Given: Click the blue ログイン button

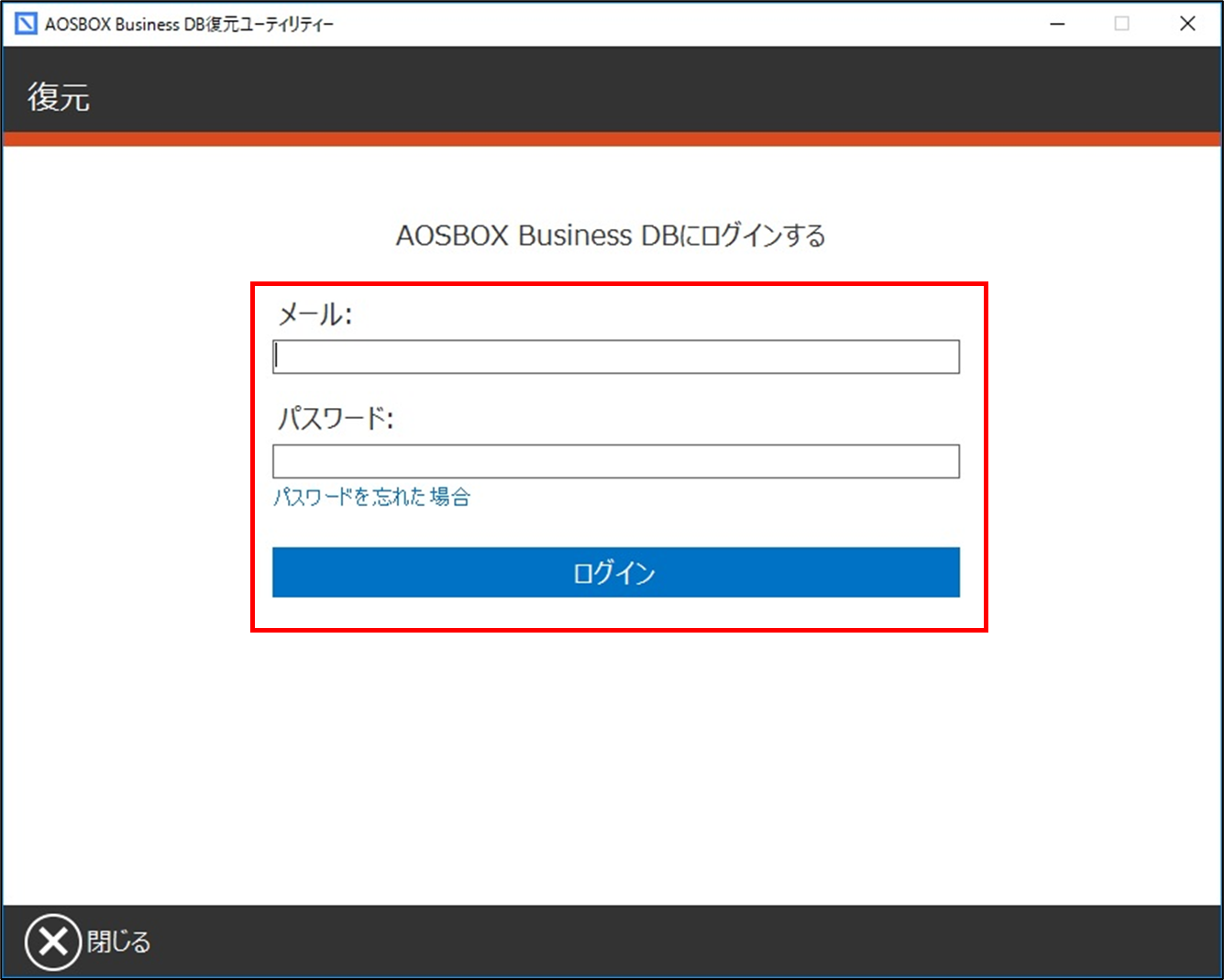Looking at the screenshot, I should point(616,572).
